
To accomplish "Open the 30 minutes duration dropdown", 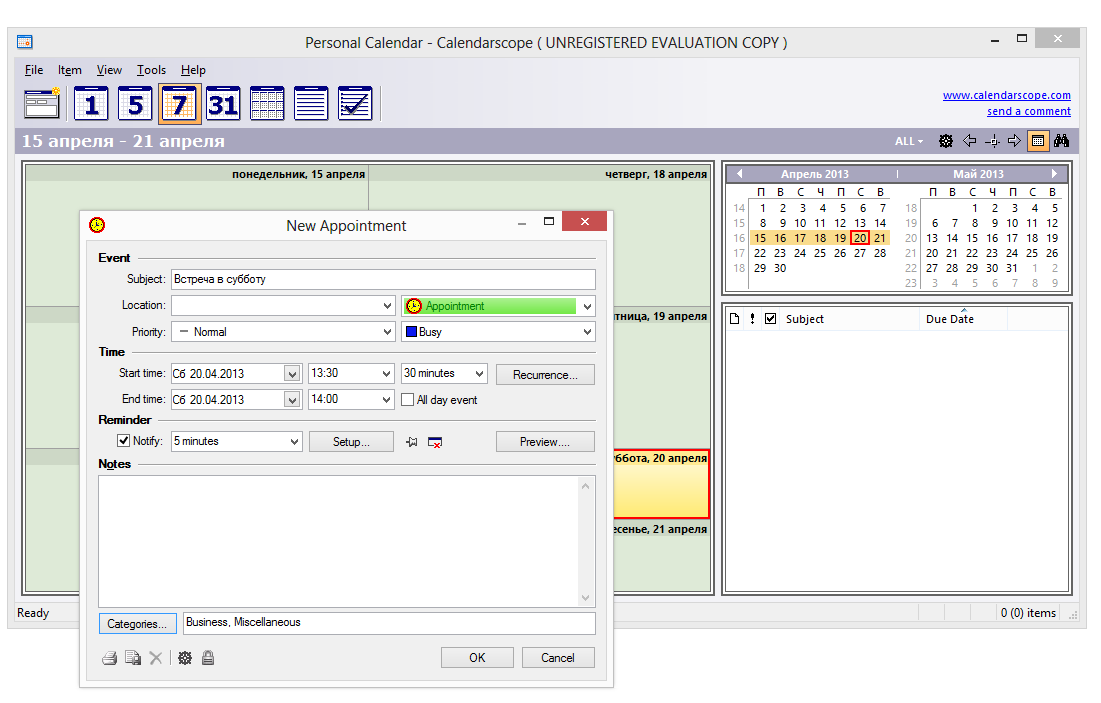I will tap(480, 374).
